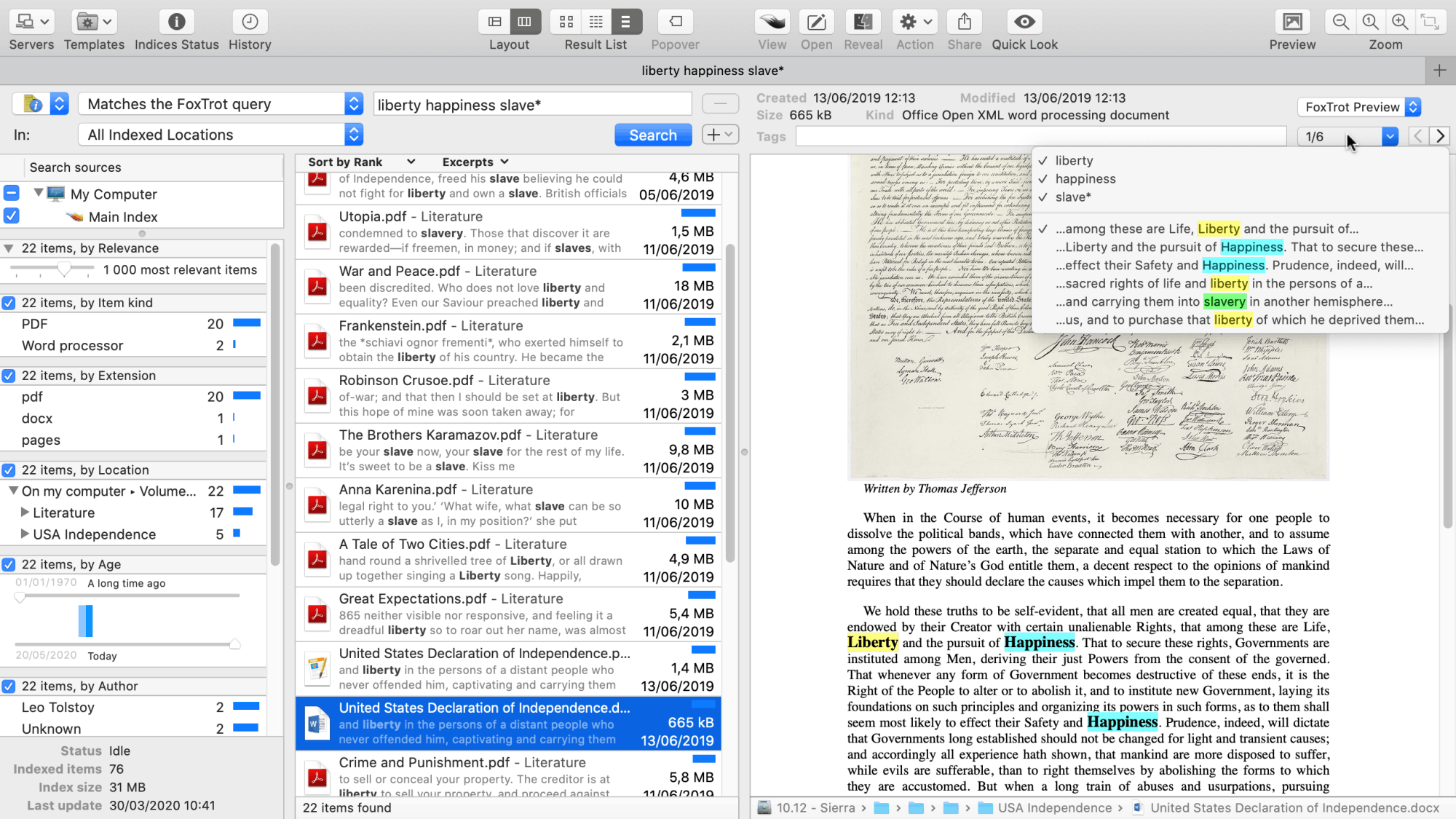Expand the USA Independence location folder
This screenshot has width=1456, height=819.
(25, 534)
